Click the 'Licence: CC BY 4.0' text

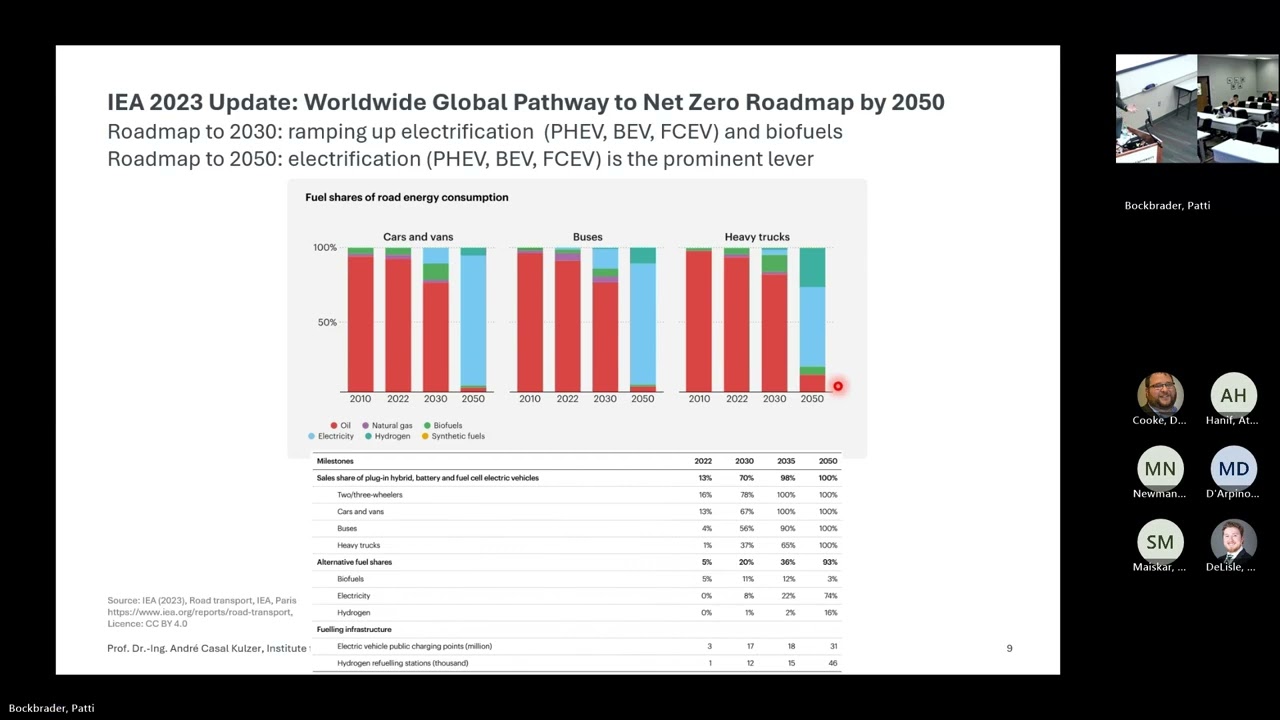tap(147, 624)
